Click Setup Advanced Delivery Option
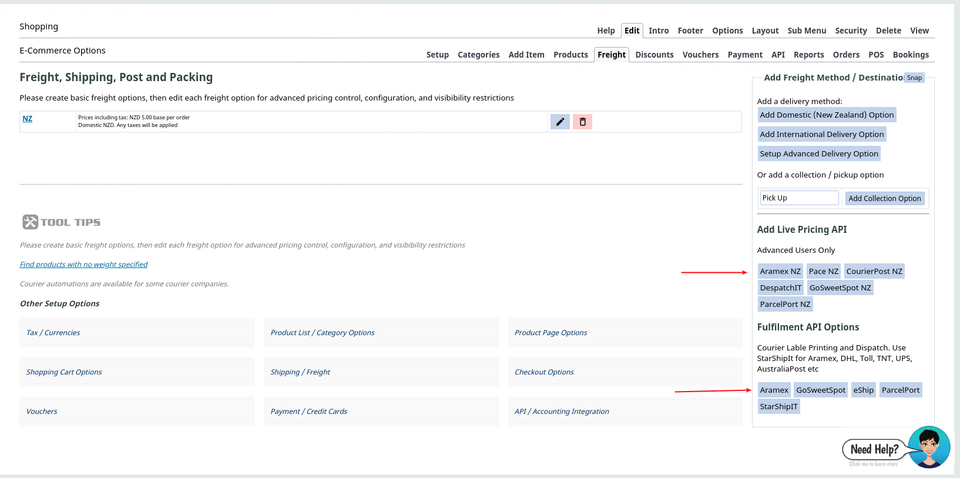 pos(819,154)
